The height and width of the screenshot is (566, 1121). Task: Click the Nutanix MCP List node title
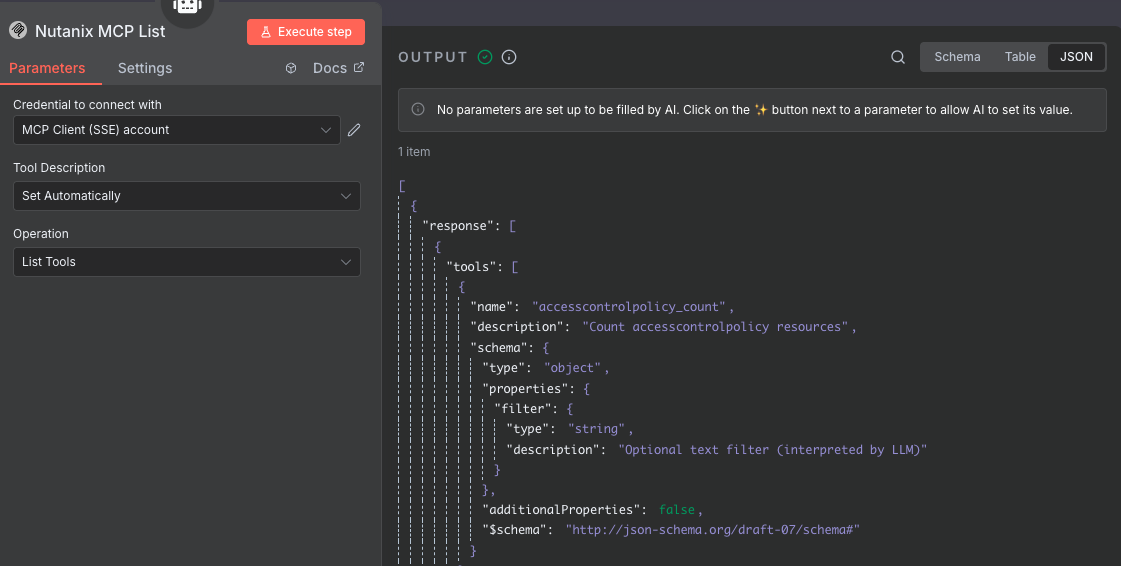(x=100, y=31)
